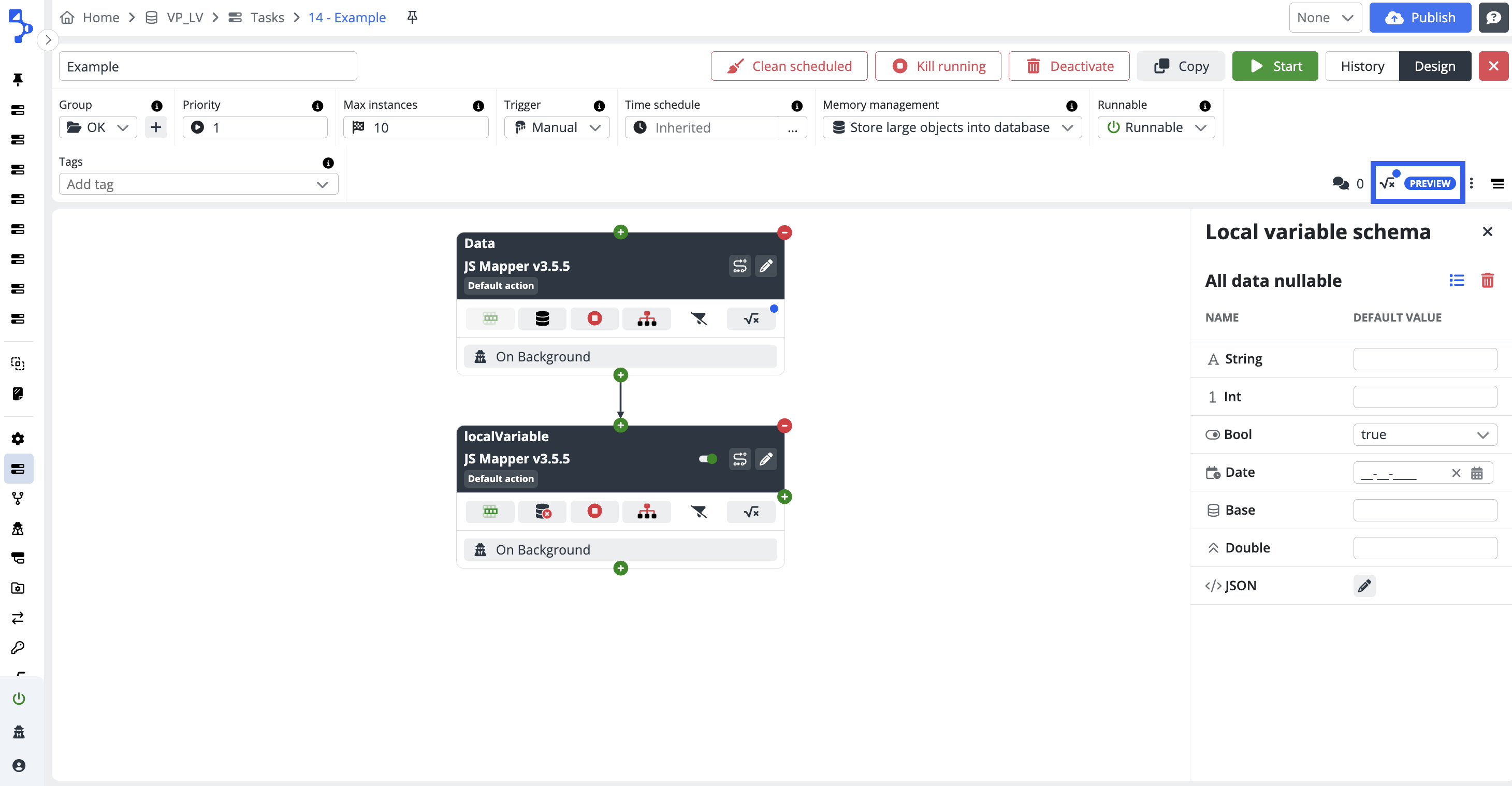Switch to the History tab
The image size is (1512, 786).
point(1362,66)
